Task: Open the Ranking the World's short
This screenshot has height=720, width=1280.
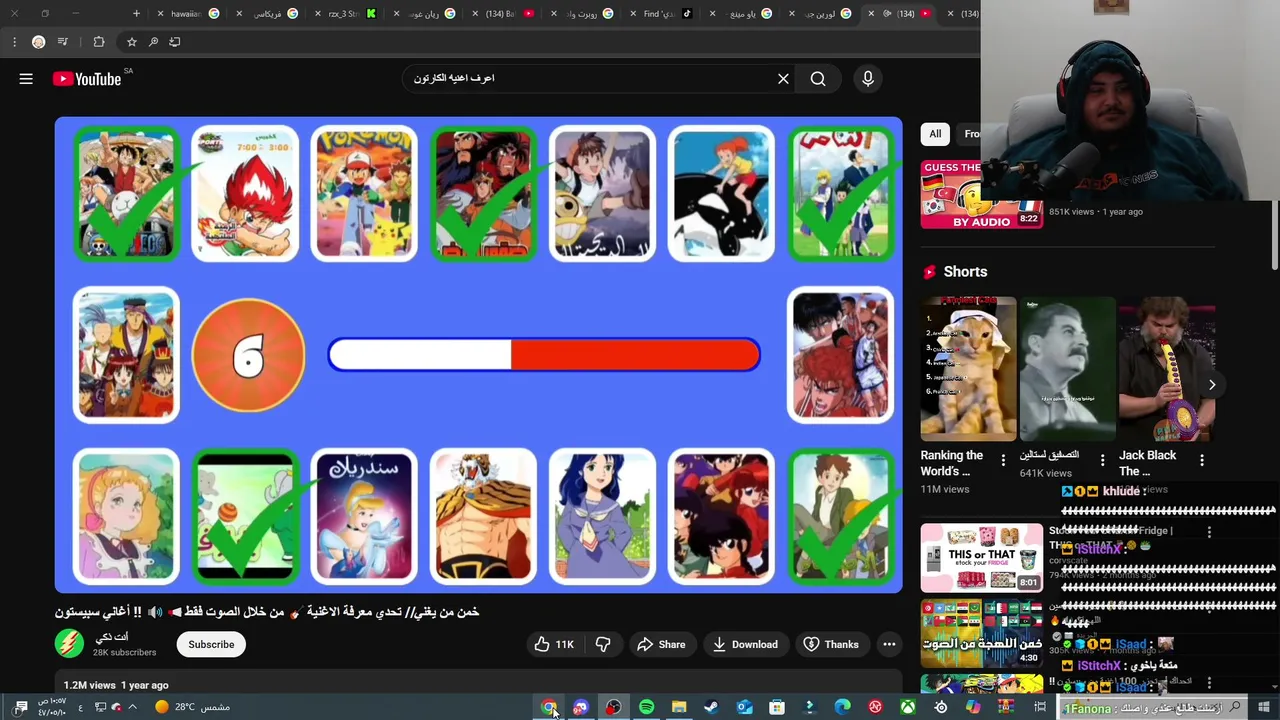Action: tap(968, 368)
